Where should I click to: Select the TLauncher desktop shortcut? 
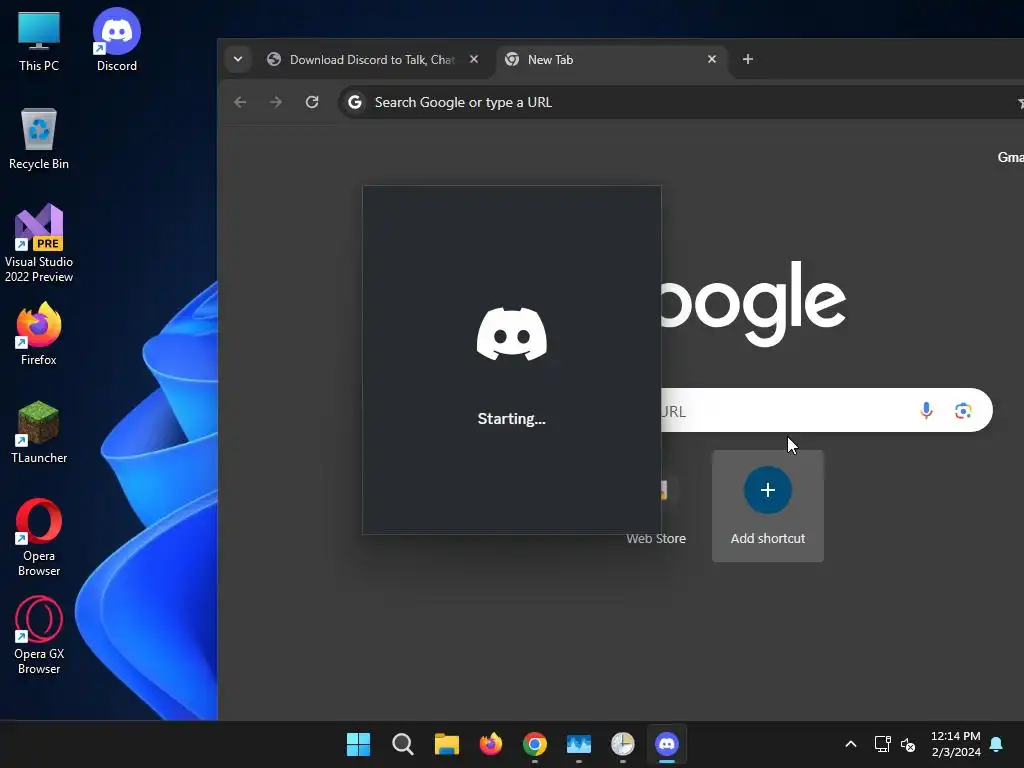(39, 432)
